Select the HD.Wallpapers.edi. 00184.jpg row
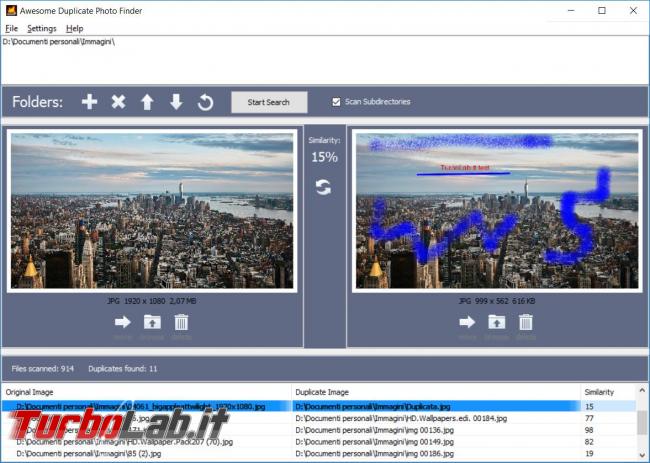Viewport: 650px width, 463px height. coord(318,418)
